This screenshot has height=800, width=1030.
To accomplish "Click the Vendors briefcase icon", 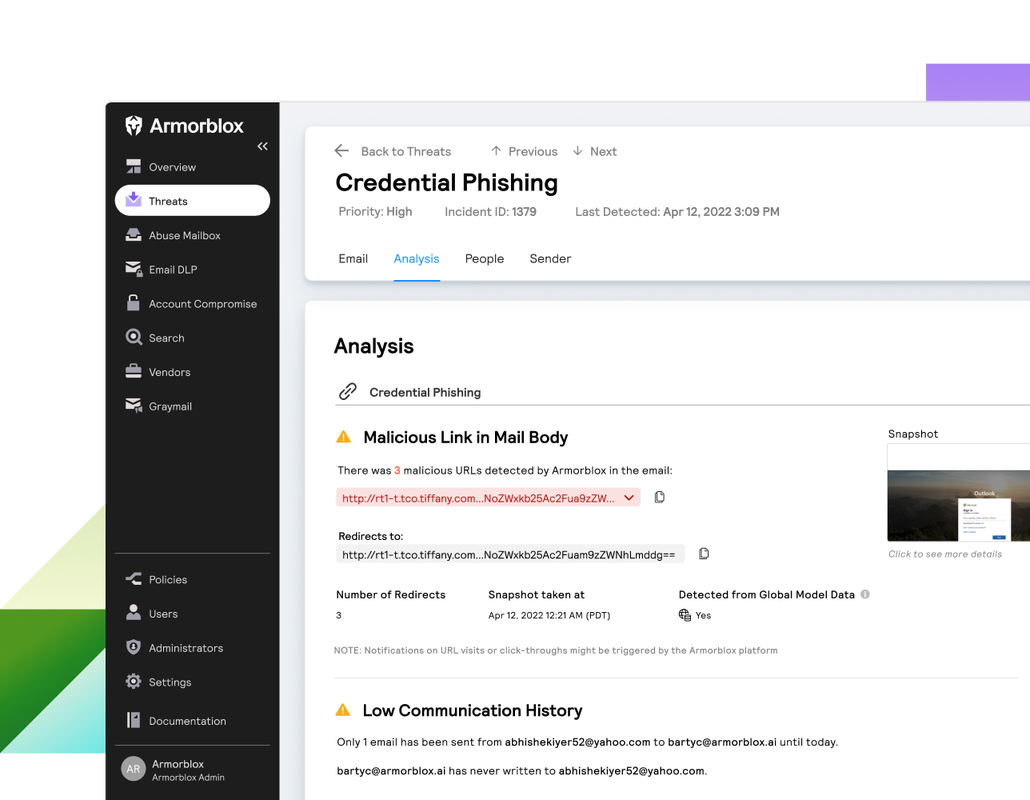I will coord(133,371).
